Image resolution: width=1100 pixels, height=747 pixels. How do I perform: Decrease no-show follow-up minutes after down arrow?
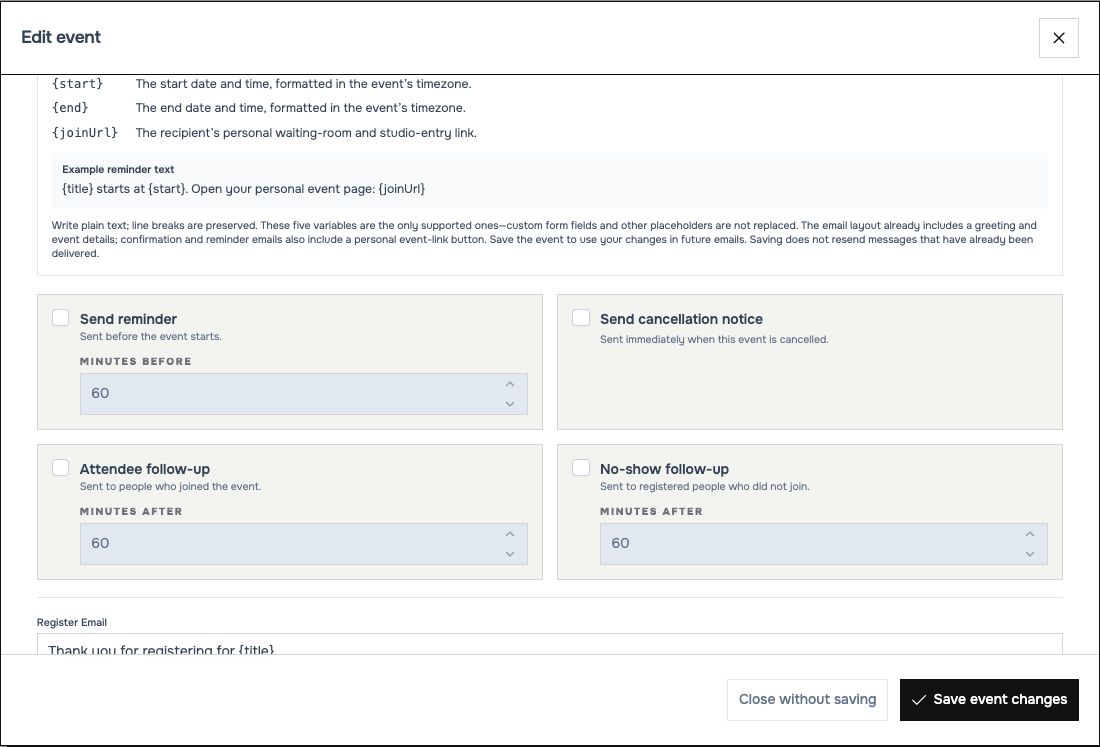click(x=1030, y=554)
